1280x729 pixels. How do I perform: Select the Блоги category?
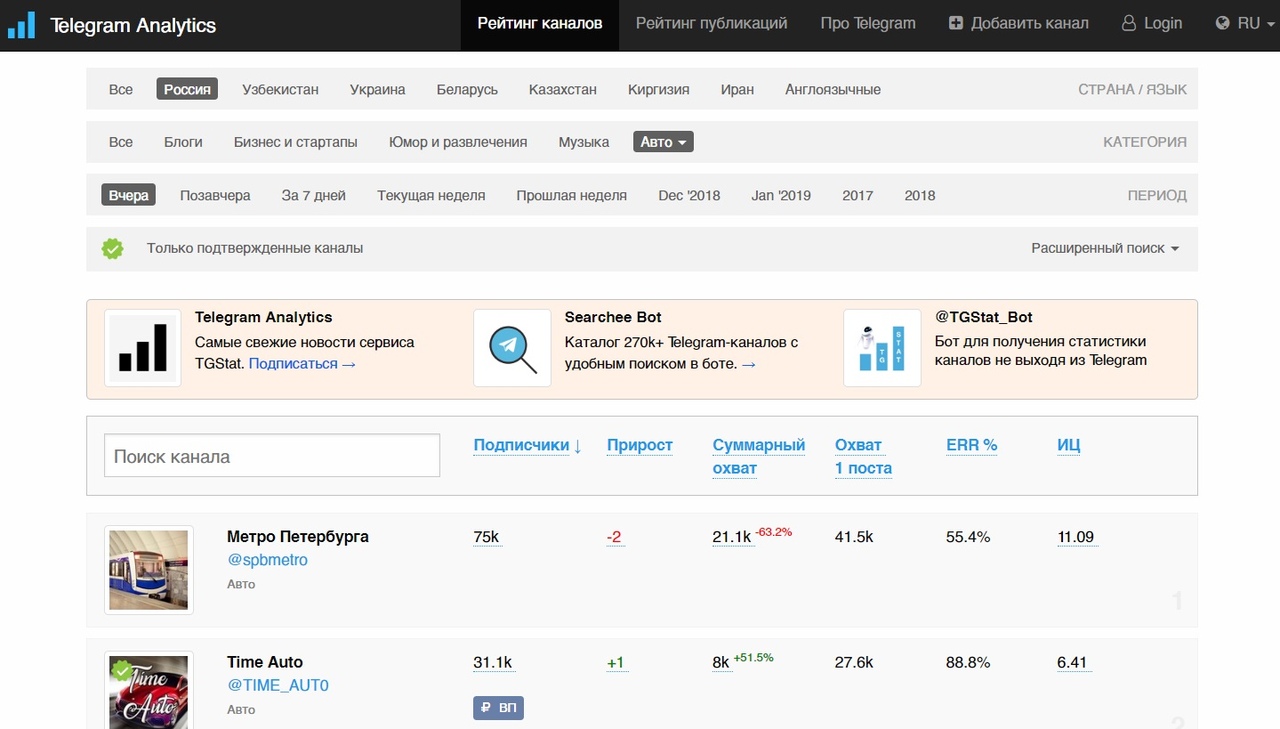183,142
